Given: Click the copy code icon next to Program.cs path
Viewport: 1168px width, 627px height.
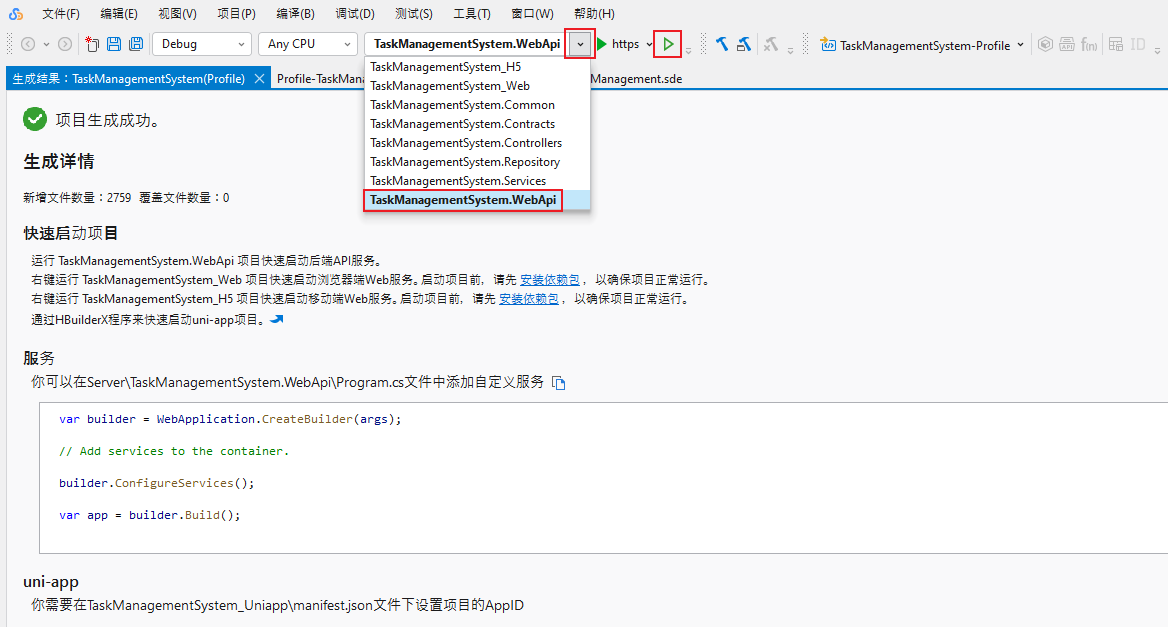Looking at the screenshot, I should (x=560, y=382).
